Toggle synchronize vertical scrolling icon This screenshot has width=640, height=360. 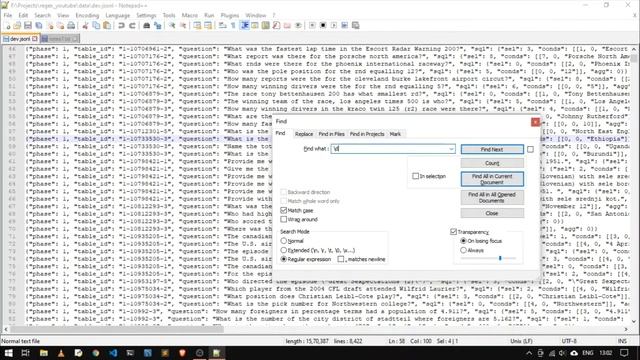[197, 26]
